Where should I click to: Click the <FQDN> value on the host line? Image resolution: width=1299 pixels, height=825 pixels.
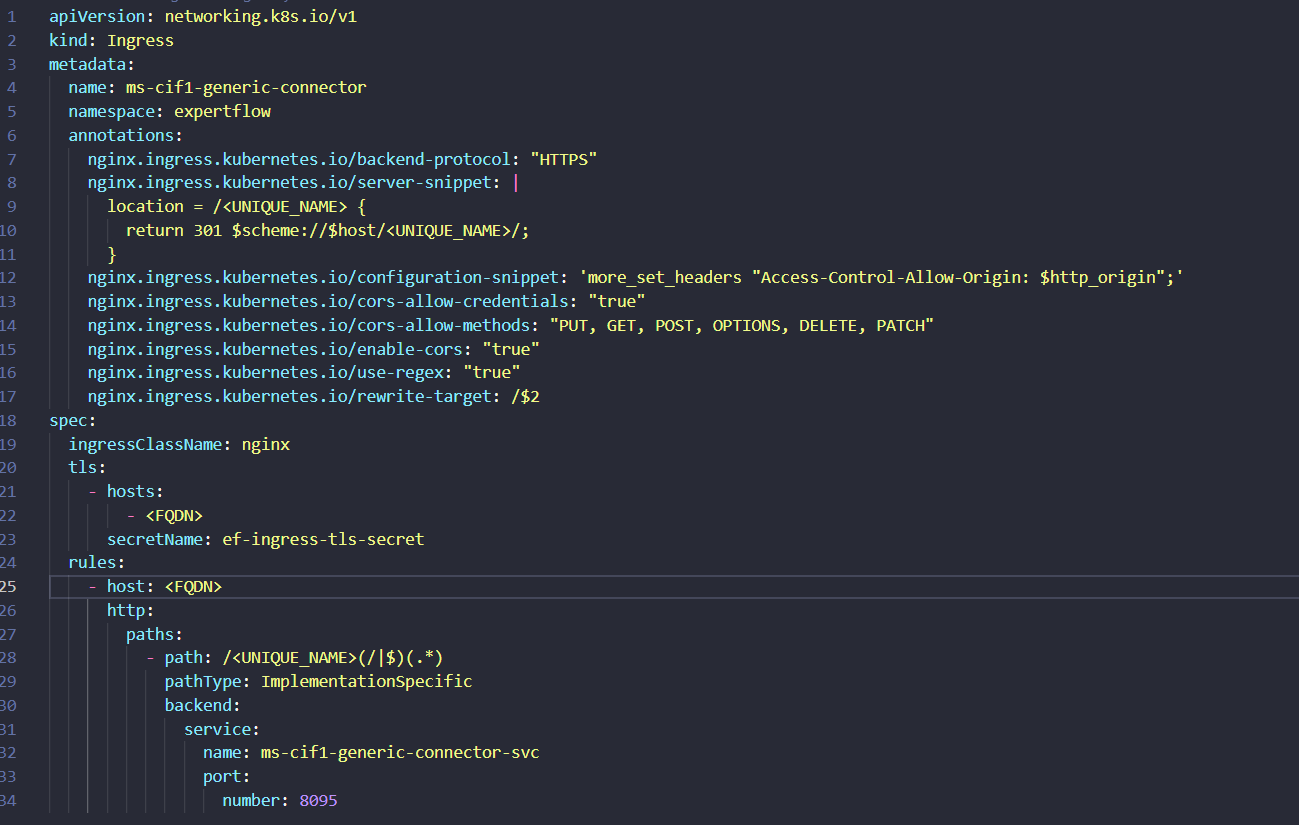tap(193, 586)
